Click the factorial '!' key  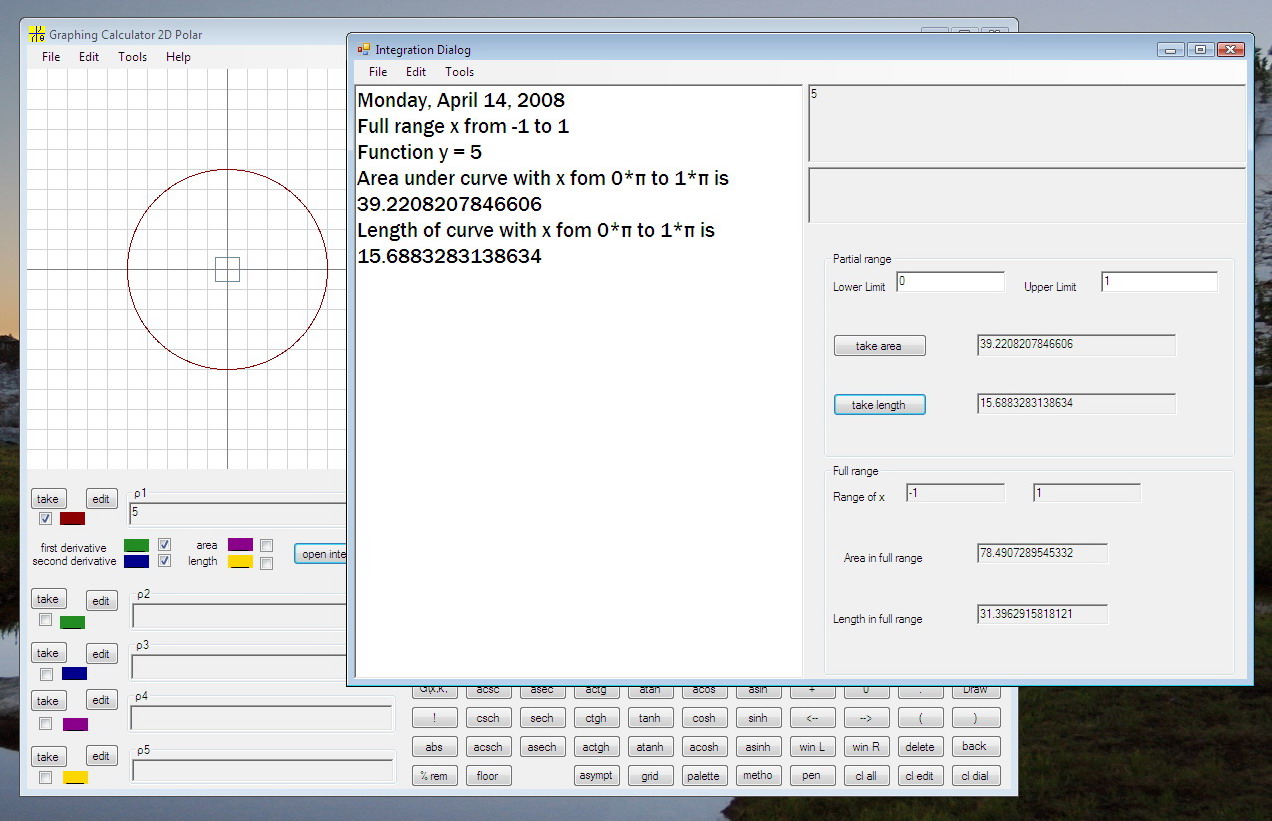pyautogui.click(x=434, y=718)
